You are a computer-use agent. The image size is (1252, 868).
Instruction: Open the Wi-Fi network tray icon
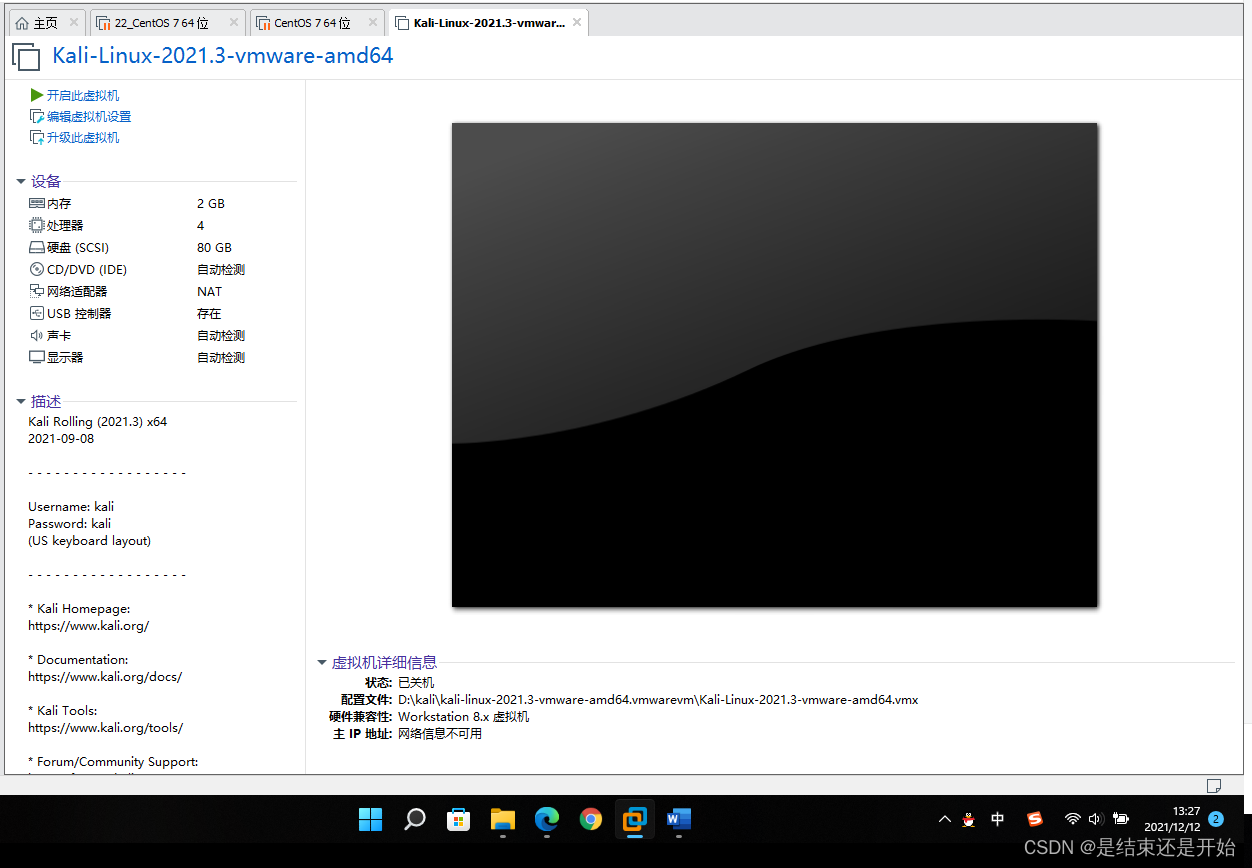click(1072, 819)
